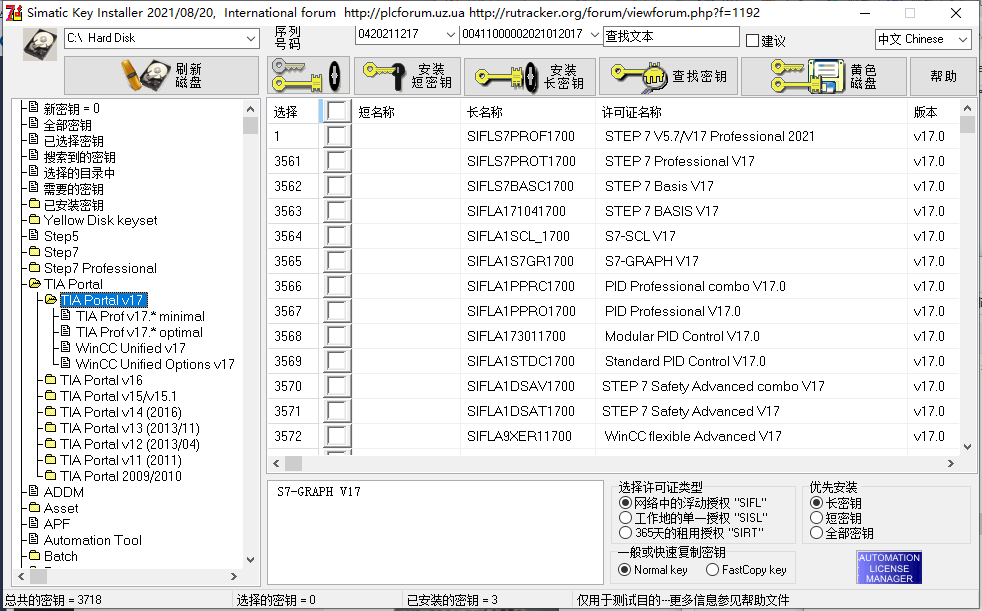Select WinCC Unified v17 tree node

pos(130,348)
